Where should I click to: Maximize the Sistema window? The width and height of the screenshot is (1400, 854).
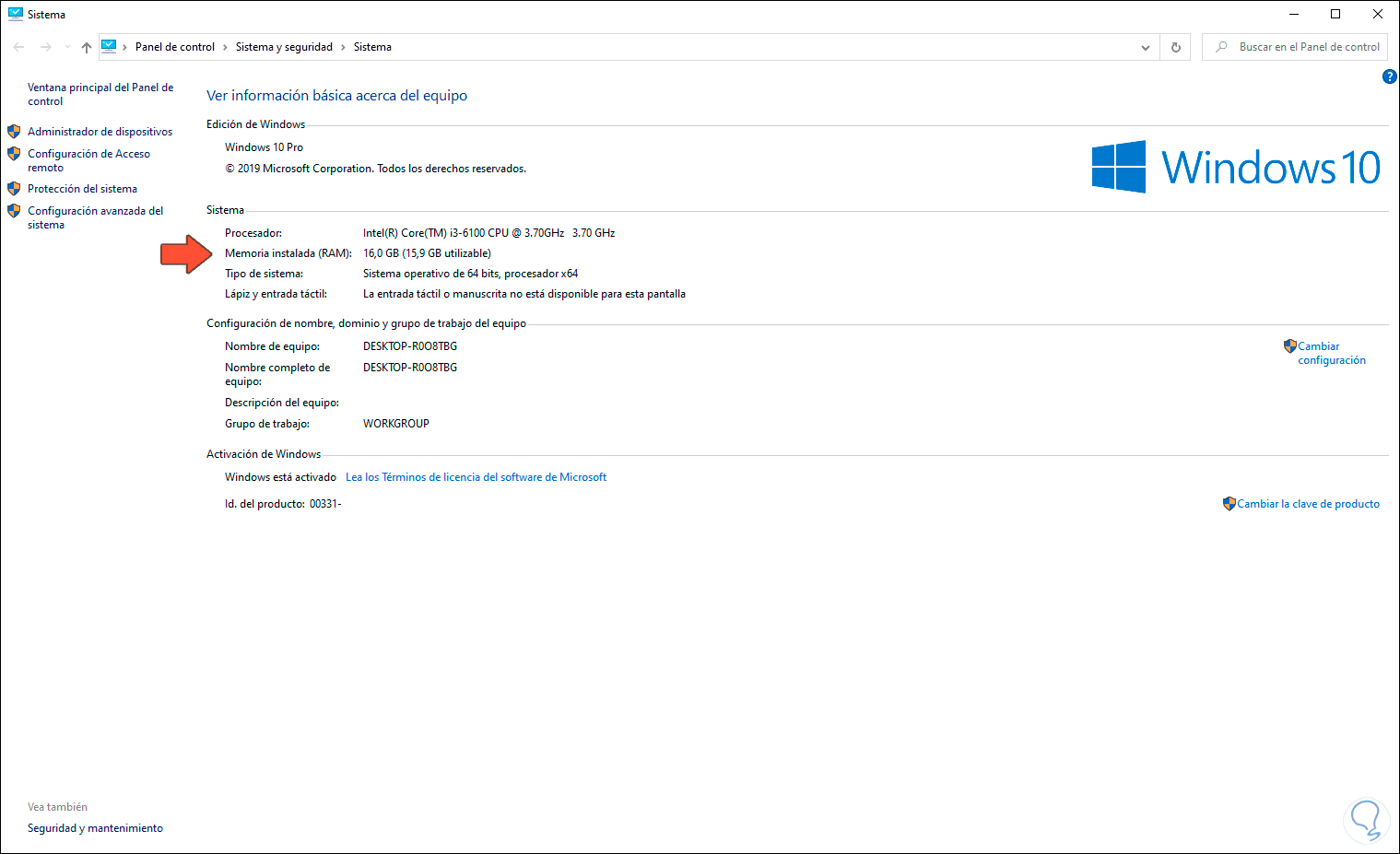pyautogui.click(x=1335, y=14)
